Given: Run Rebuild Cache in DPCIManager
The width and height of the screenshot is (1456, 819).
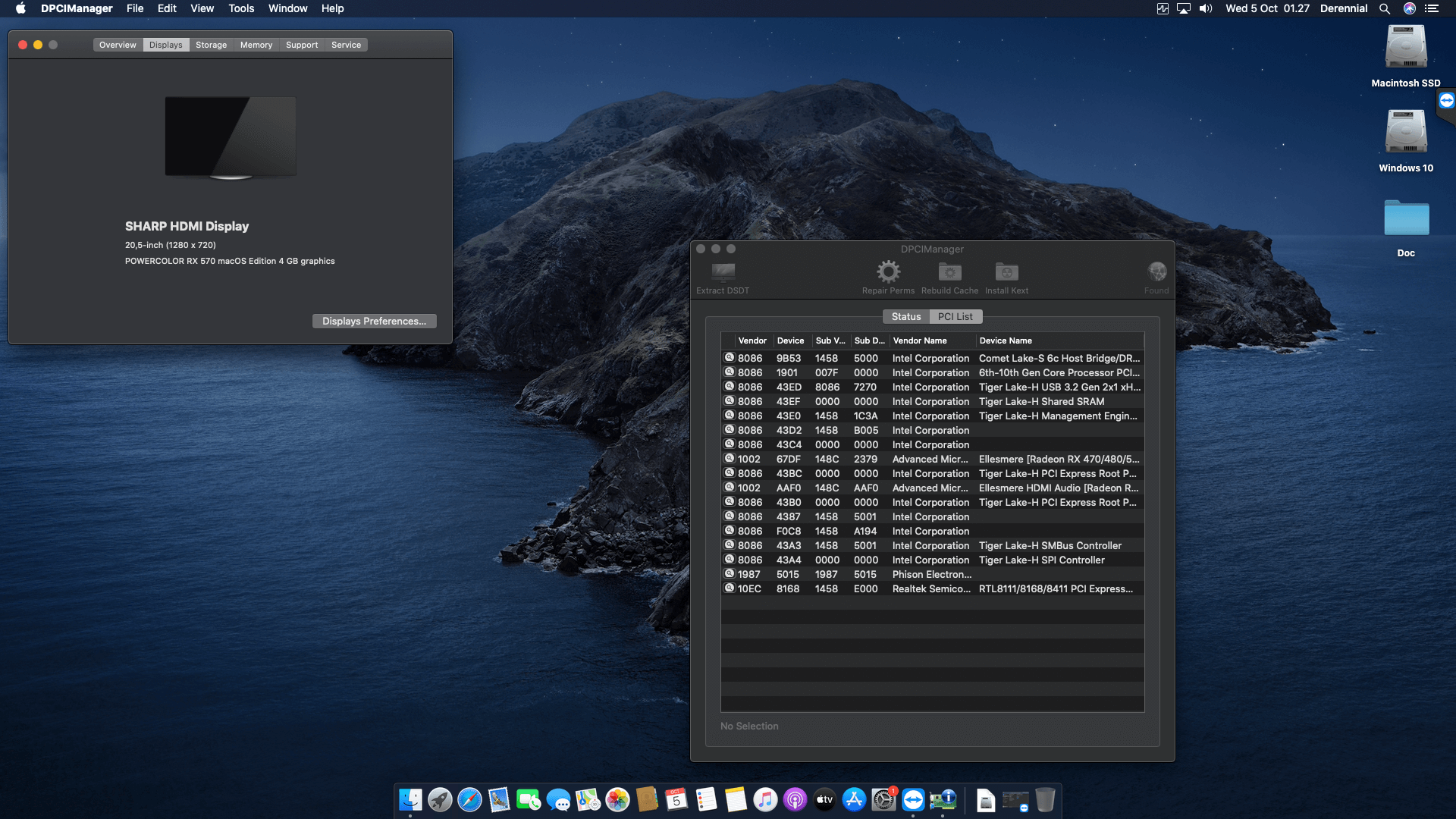Looking at the screenshot, I should [949, 271].
